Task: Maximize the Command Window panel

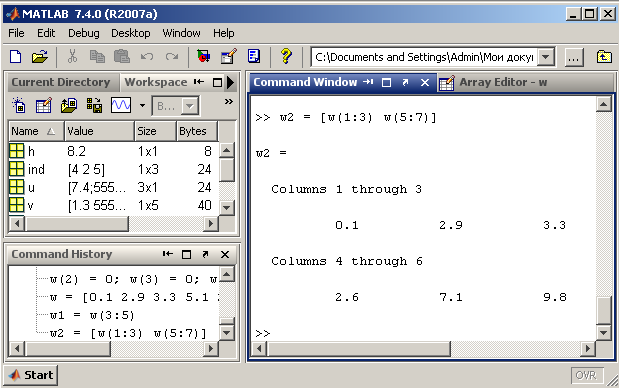Action: [387, 82]
